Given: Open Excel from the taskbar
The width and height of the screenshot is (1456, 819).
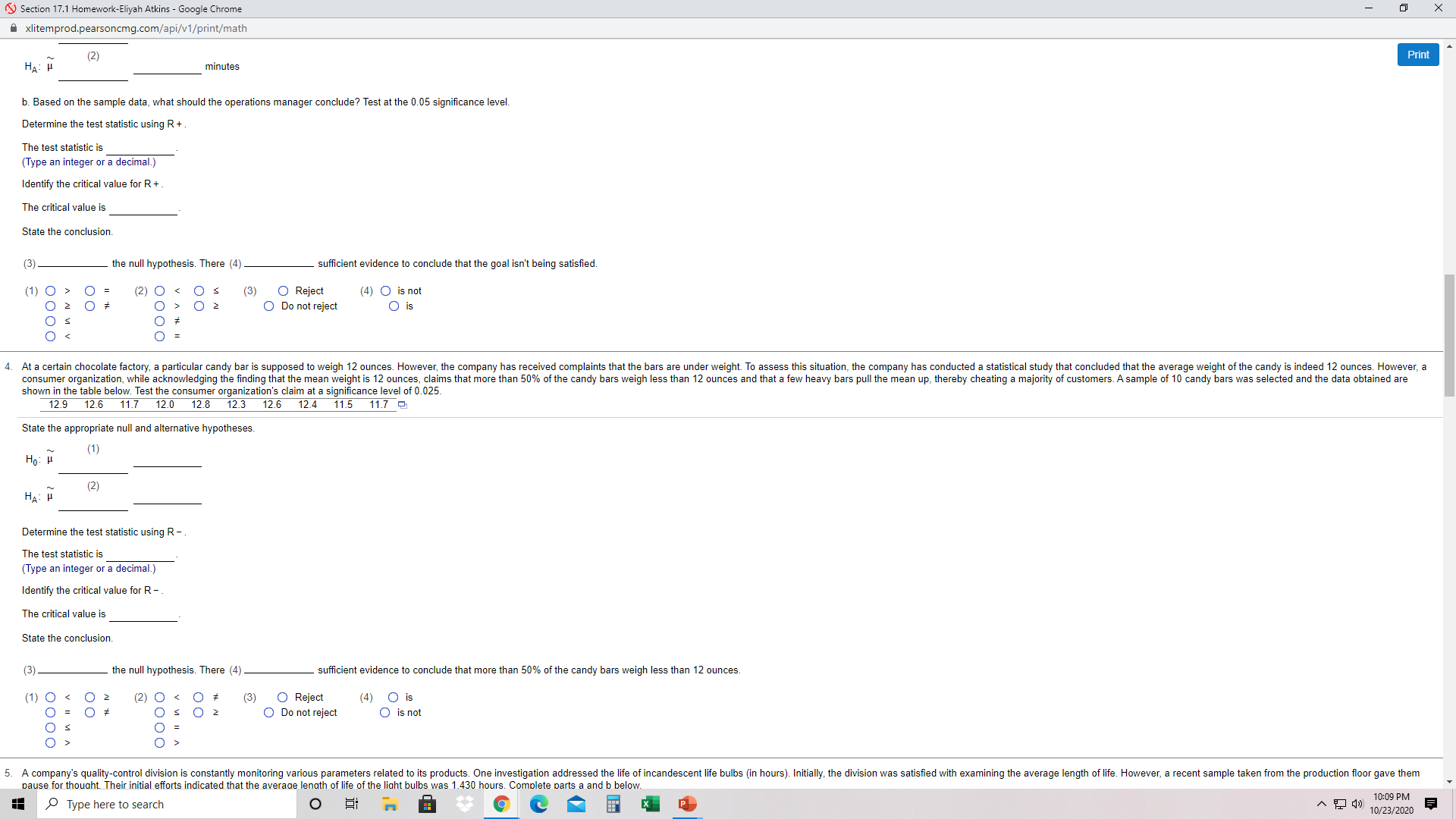Looking at the screenshot, I should click(x=651, y=804).
